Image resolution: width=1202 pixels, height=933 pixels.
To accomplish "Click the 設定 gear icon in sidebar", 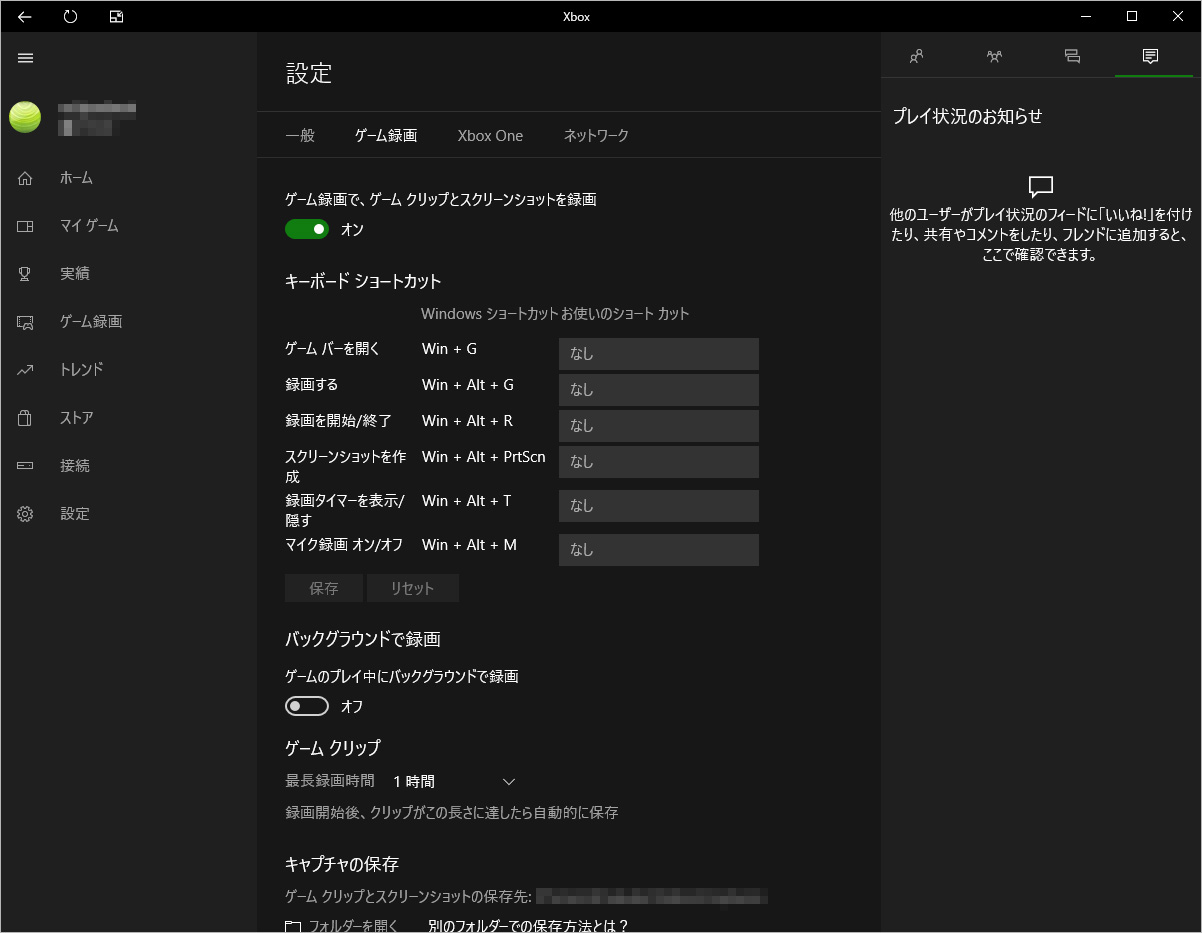I will coord(25,514).
